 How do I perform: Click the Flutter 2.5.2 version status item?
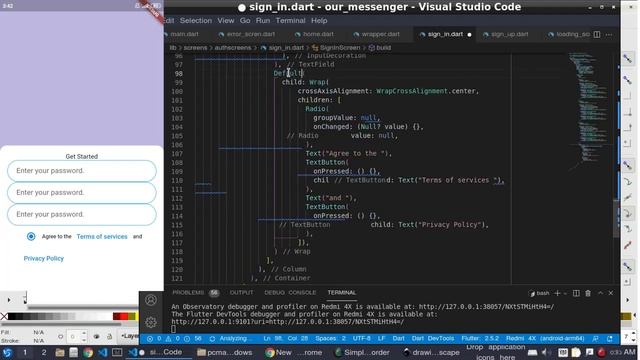click(480, 339)
